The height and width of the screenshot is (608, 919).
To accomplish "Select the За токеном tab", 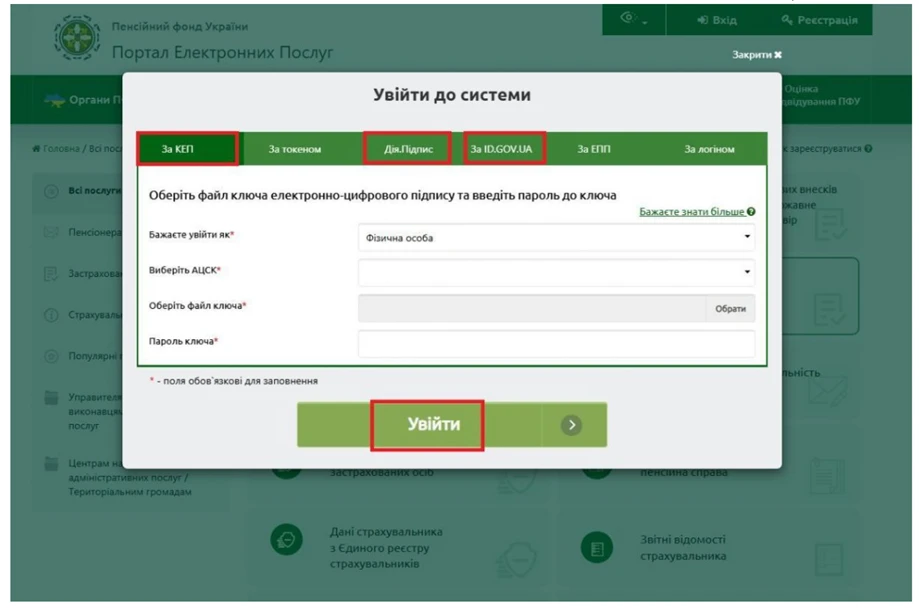I will point(295,149).
